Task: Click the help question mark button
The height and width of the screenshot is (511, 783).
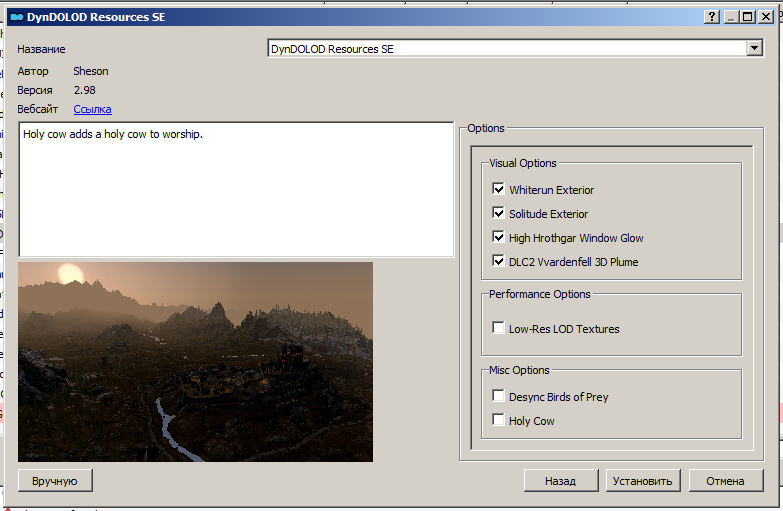Action: [x=712, y=17]
